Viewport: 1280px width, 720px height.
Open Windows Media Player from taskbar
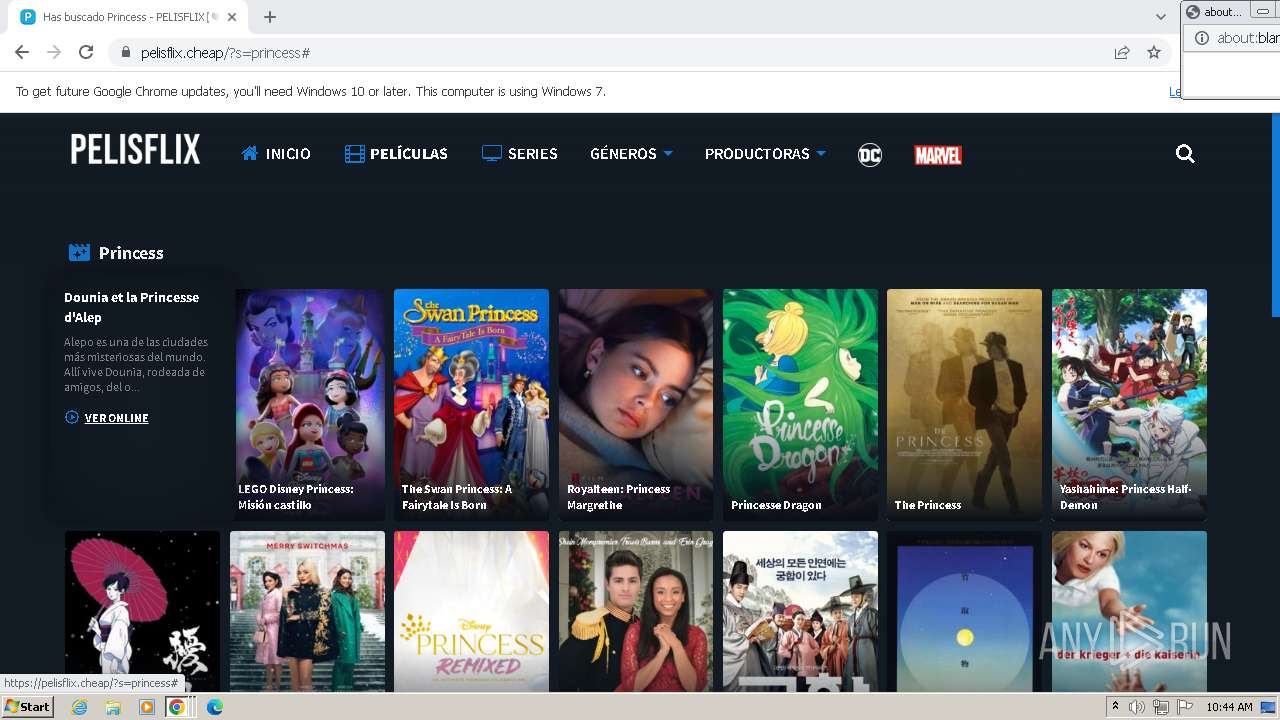147,707
